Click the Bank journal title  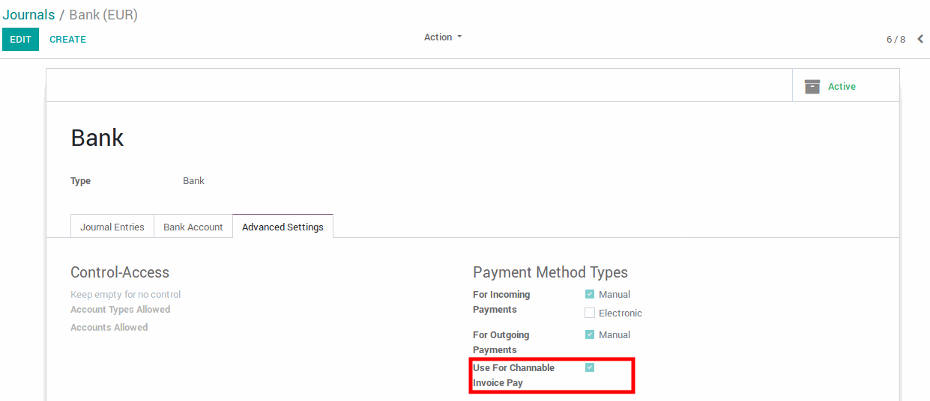[x=97, y=138]
